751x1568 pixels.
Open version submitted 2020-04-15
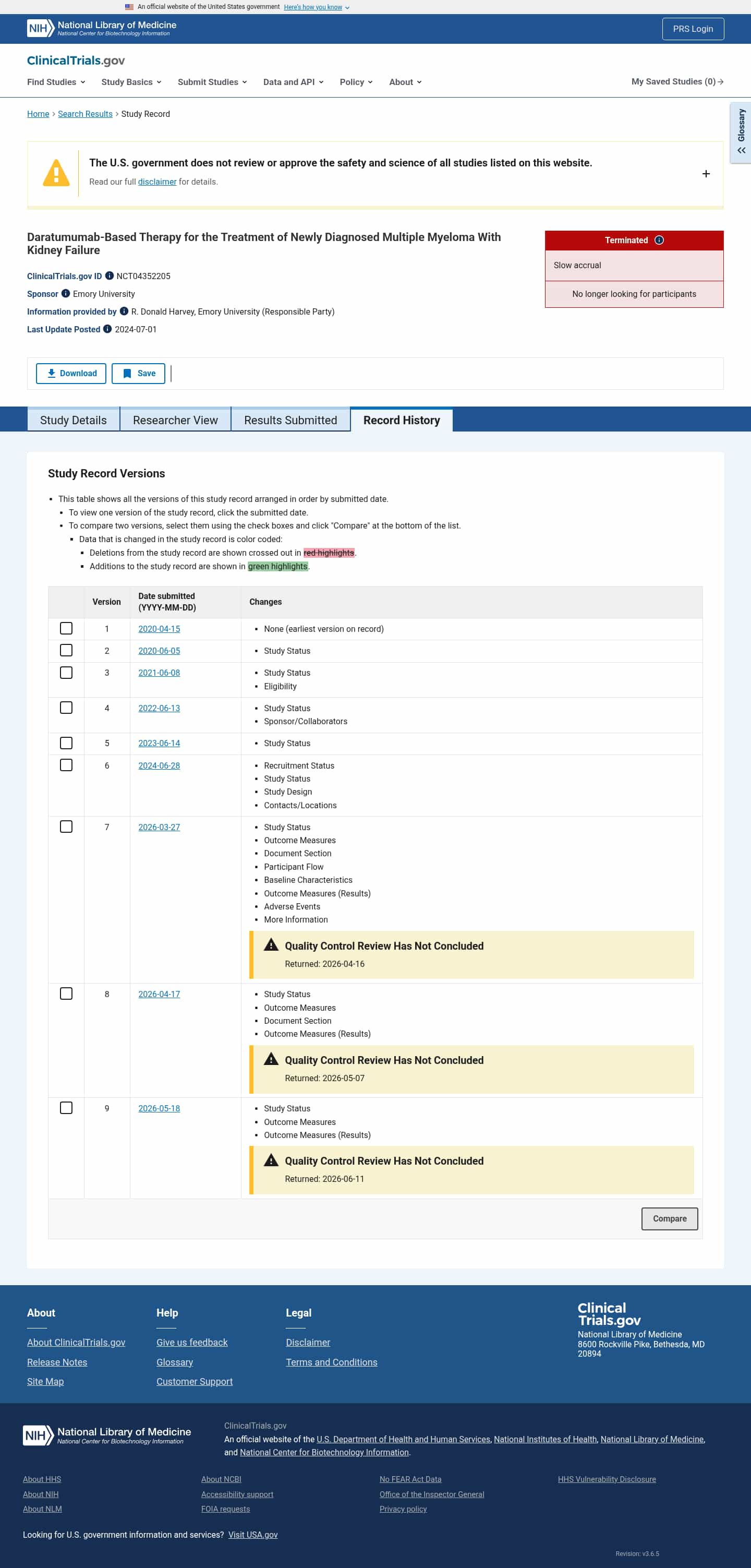159,629
